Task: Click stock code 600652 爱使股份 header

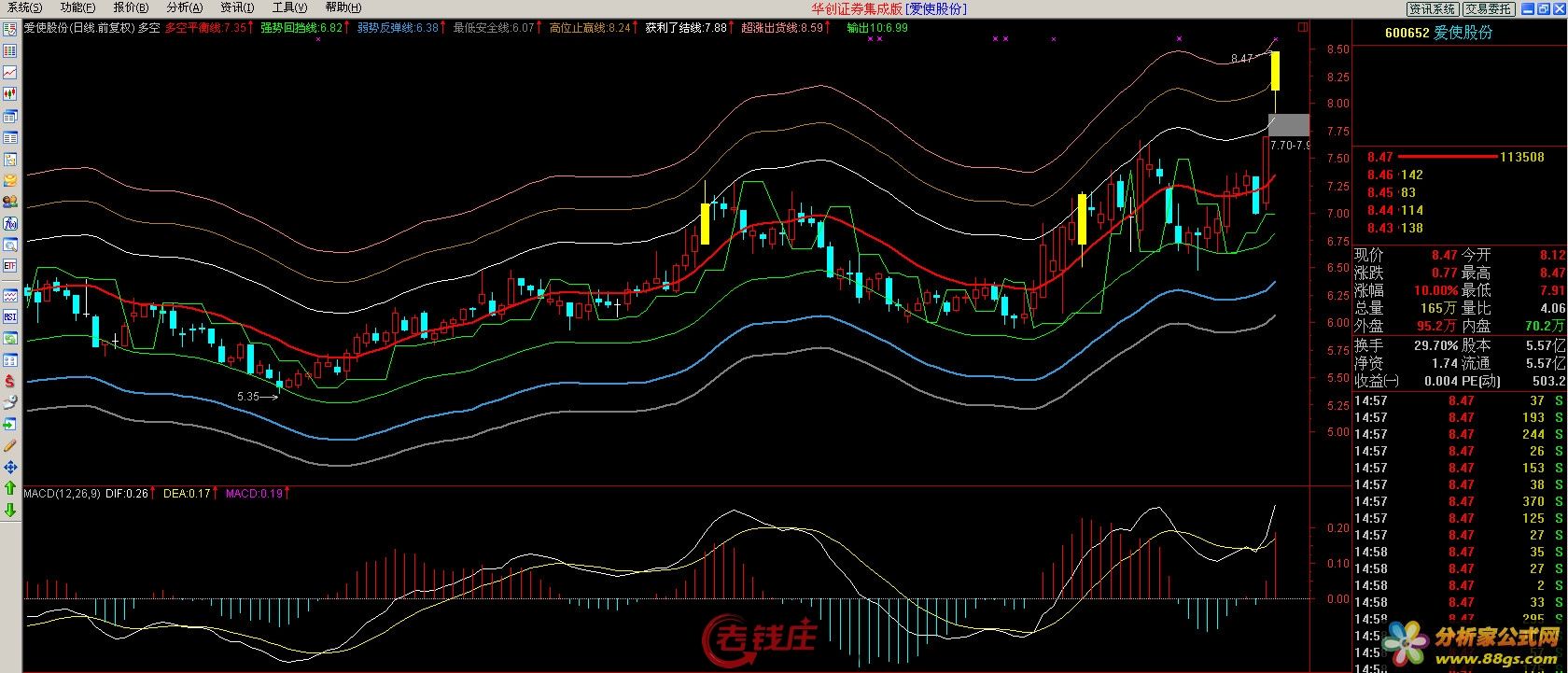Action: pyautogui.click(x=1437, y=33)
